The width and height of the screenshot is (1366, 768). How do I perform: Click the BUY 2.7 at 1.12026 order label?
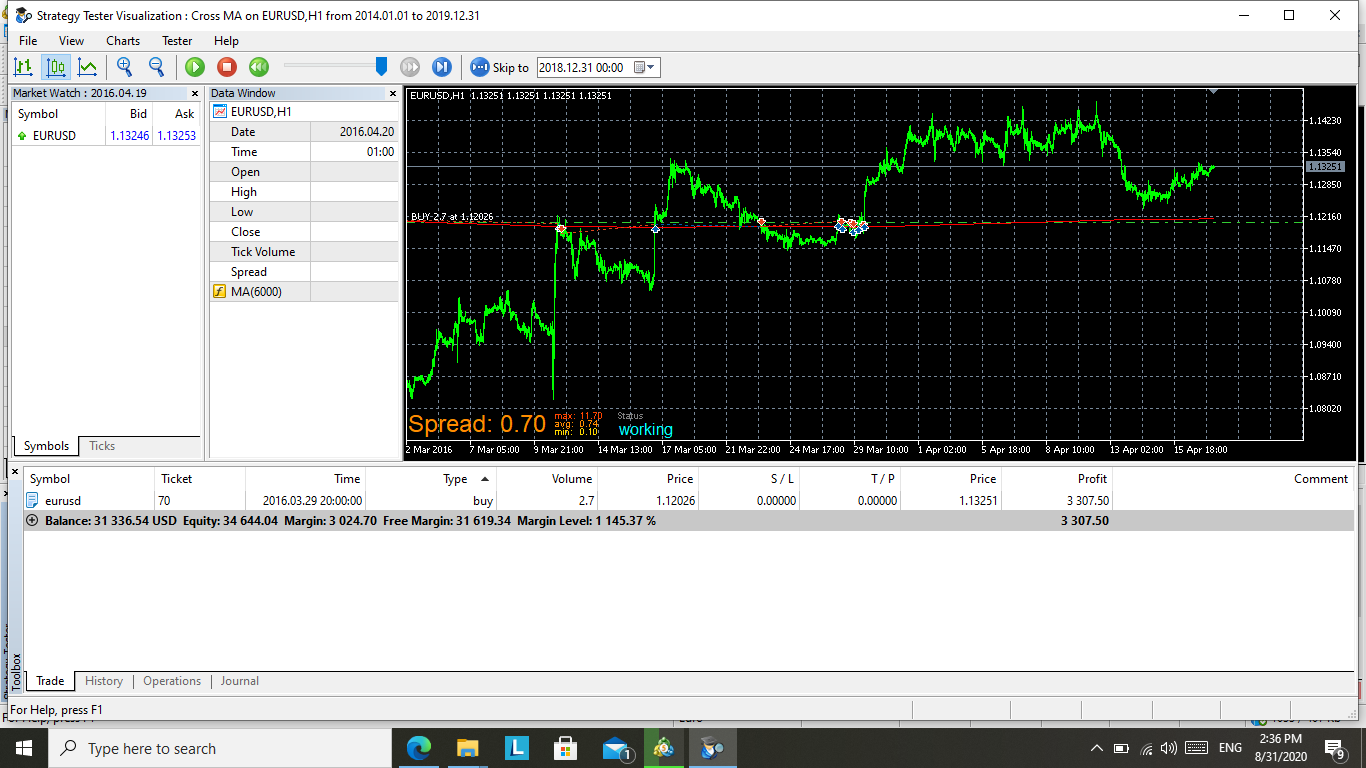click(x=452, y=216)
